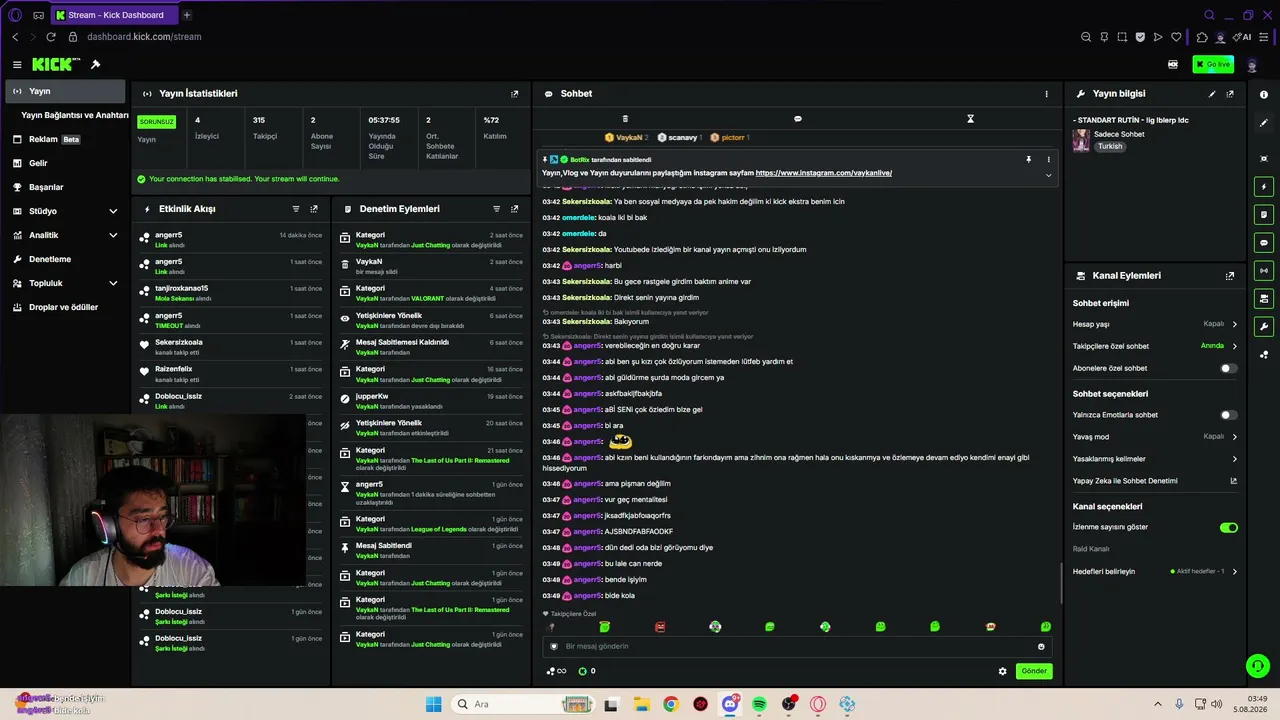Viewport: 1280px width, 720px height.
Task: Edit stream info with pencil icon
Action: 1212,94
